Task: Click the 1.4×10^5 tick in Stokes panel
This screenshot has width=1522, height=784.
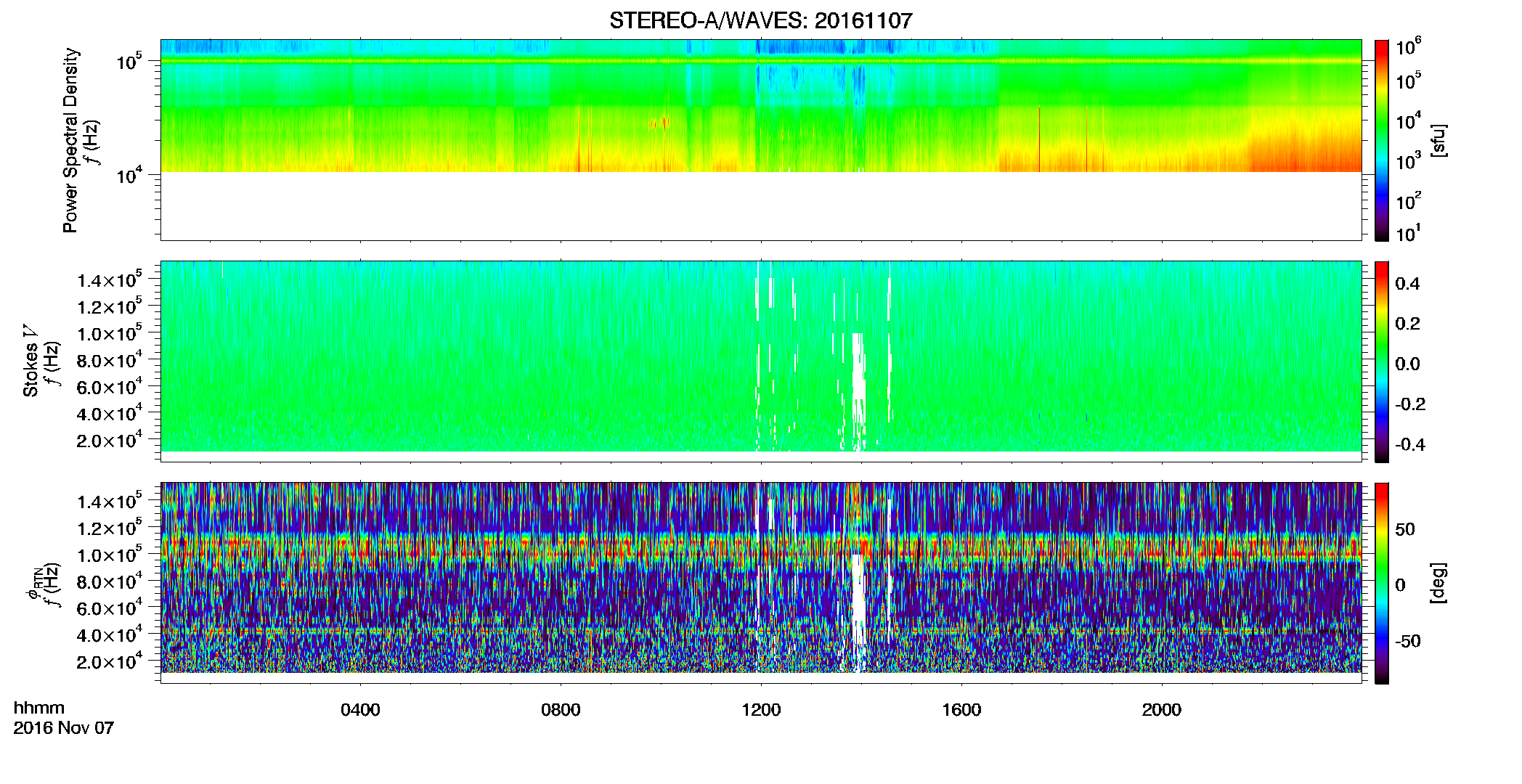Action: click(110, 279)
